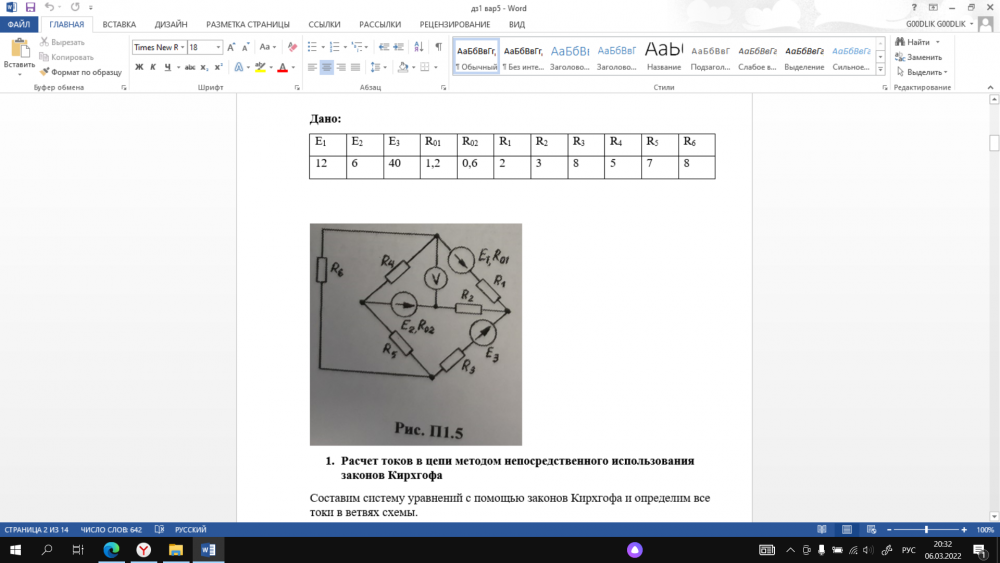Align text right
The width and height of the screenshot is (1000, 563).
coord(341,67)
